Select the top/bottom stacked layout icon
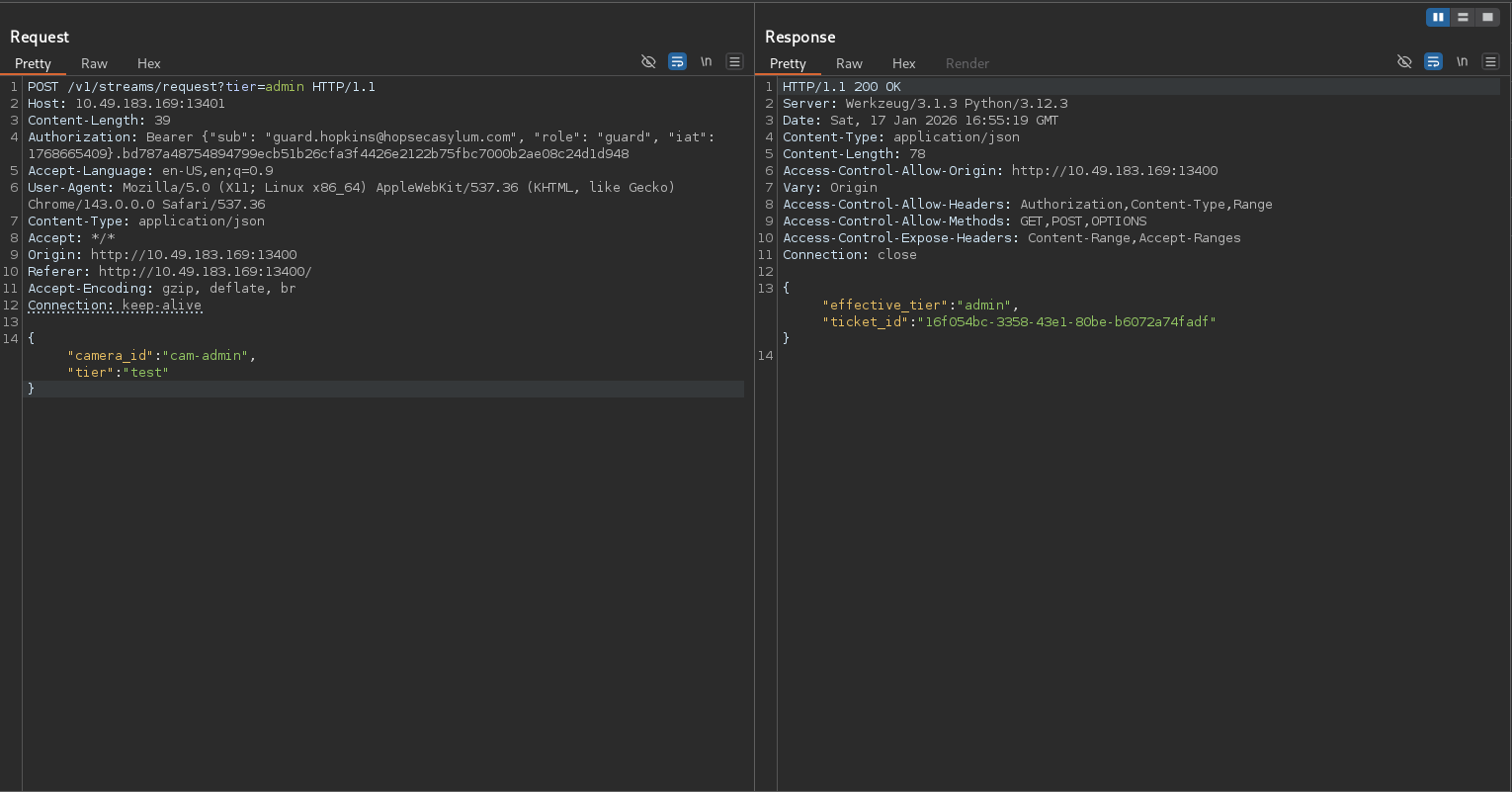The width and height of the screenshot is (1512, 792). tap(1463, 17)
